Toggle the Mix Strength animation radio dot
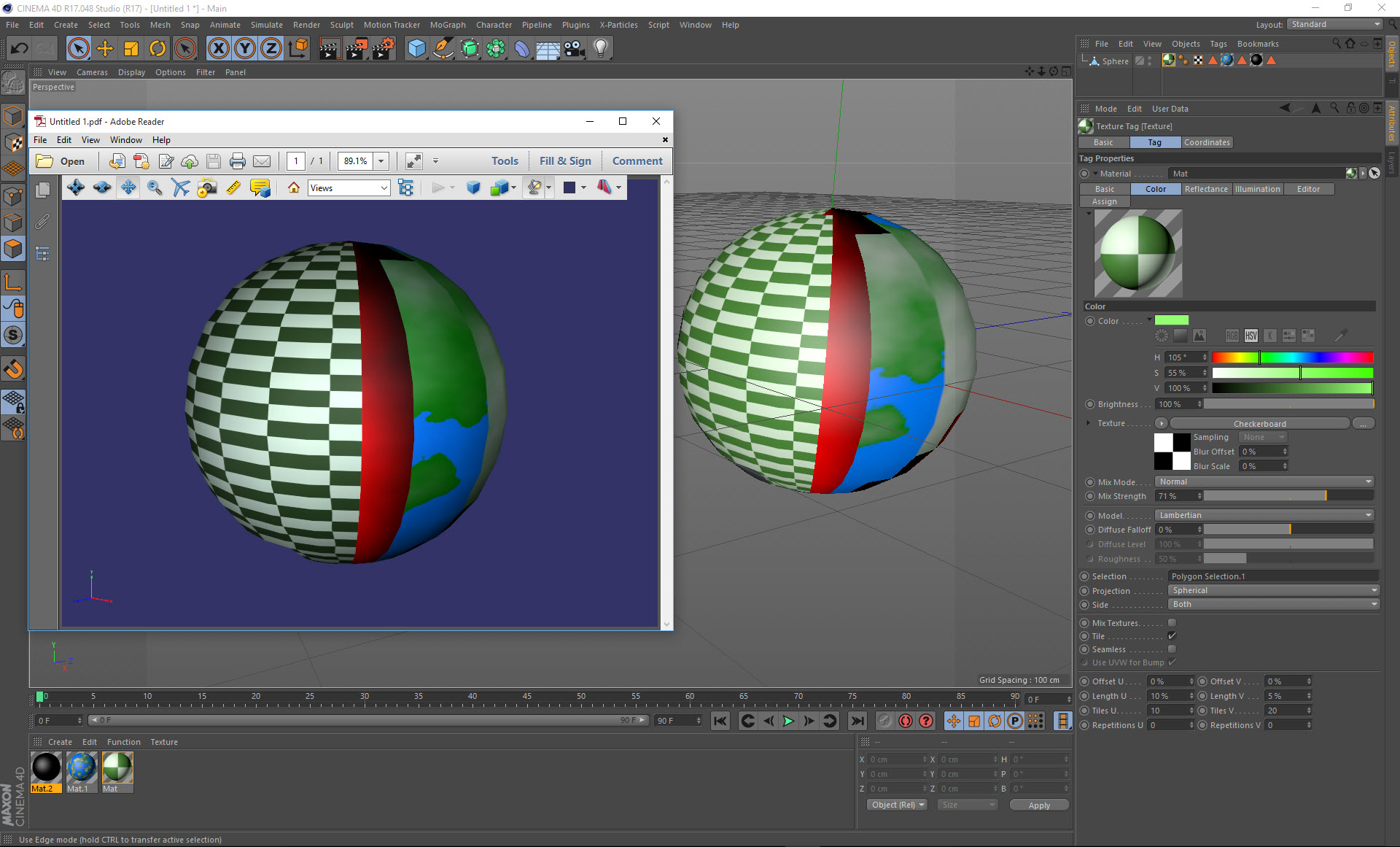 point(1090,496)
